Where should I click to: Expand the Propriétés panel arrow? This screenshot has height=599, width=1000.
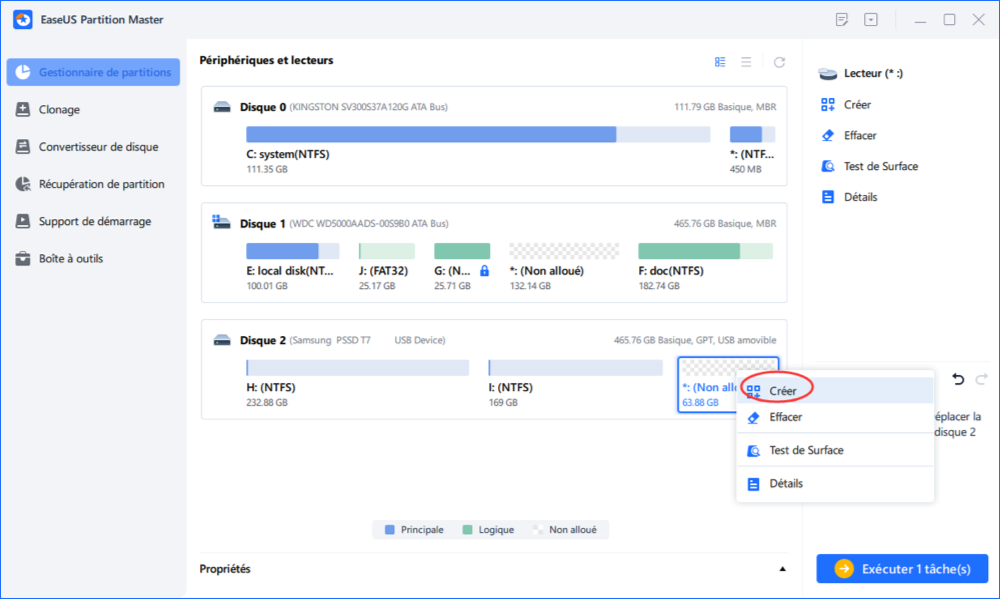point(782,569)
